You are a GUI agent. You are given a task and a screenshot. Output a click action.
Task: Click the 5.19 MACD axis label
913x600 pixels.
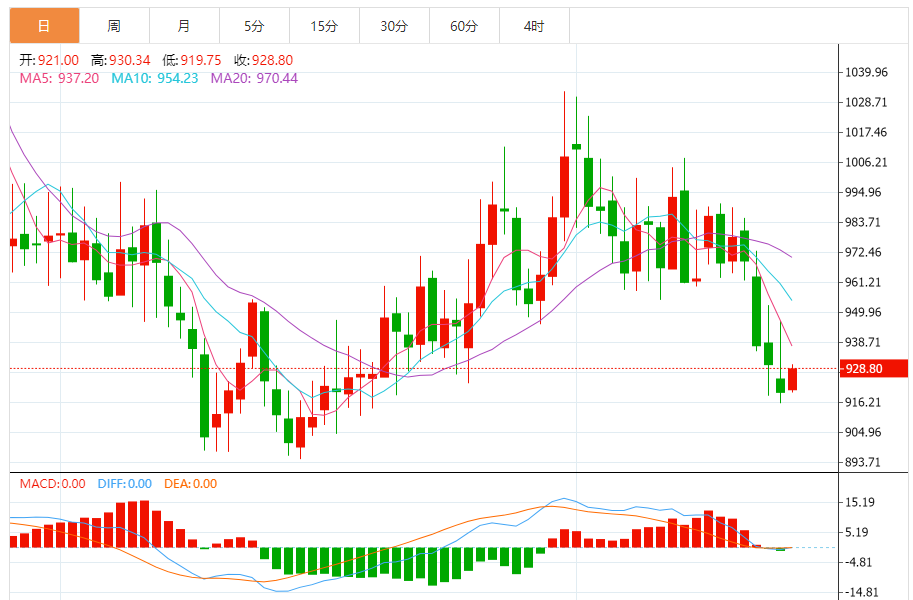857,532
